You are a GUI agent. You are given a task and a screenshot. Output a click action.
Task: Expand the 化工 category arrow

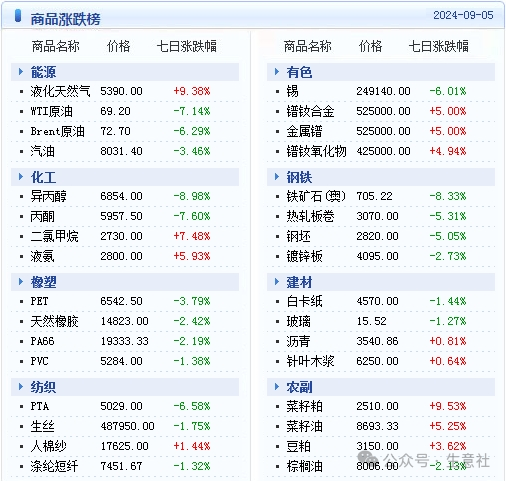tap(21, 177)
